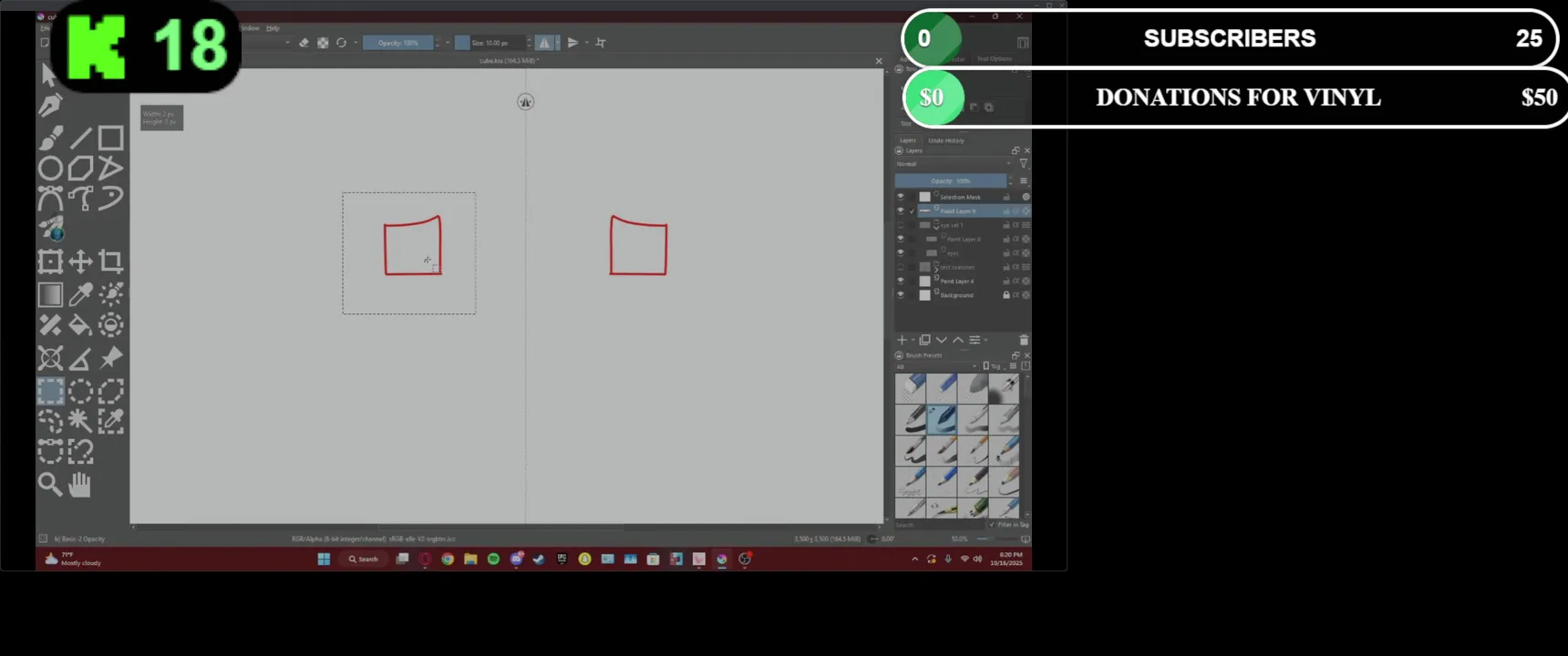
Task: Select the Enclose and Fill tool
Action: coord(110,325)
